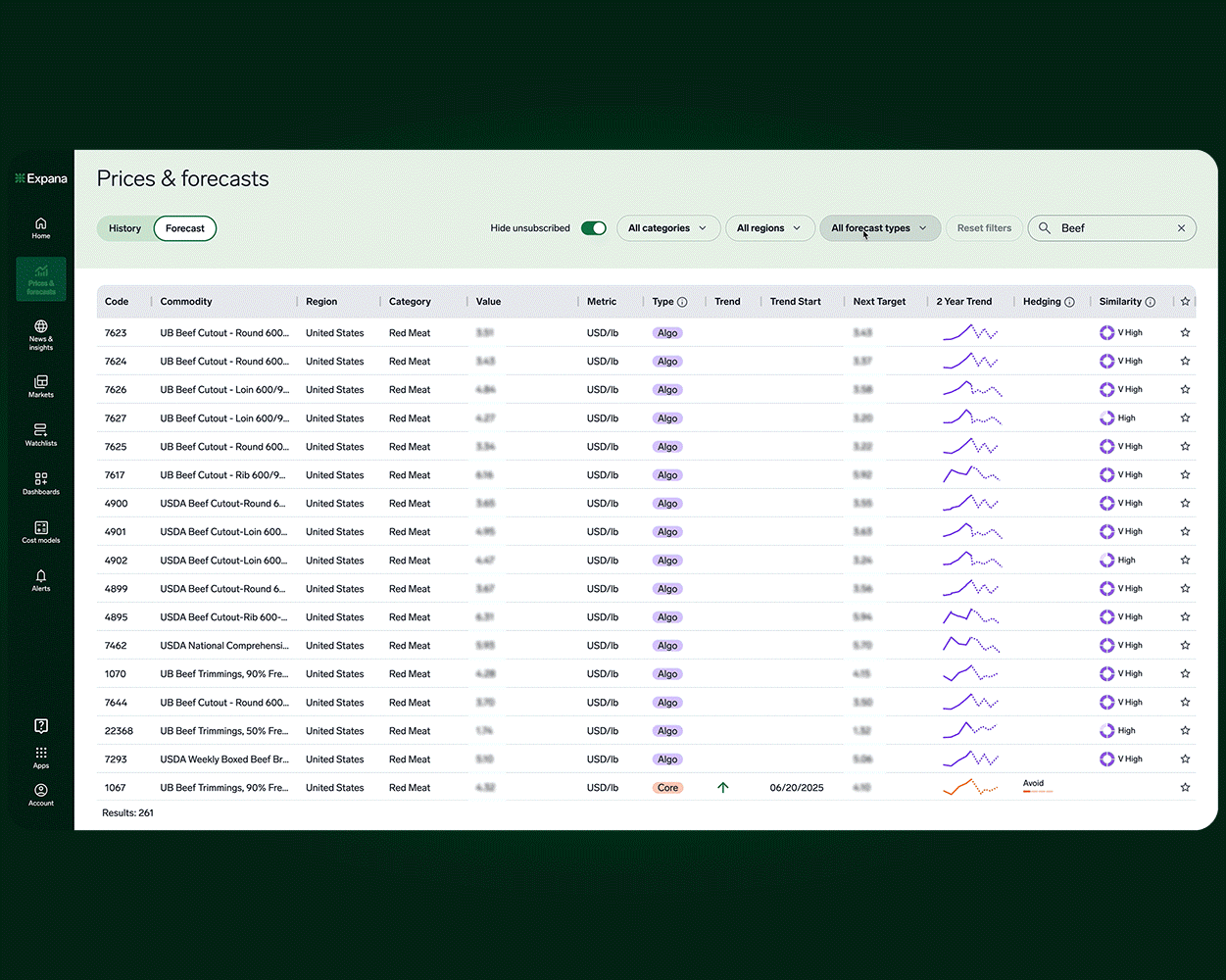The width and height of the screenshot is (1226, 980).
Task: Expand the All categories dropdown
Action: (667, 228)
